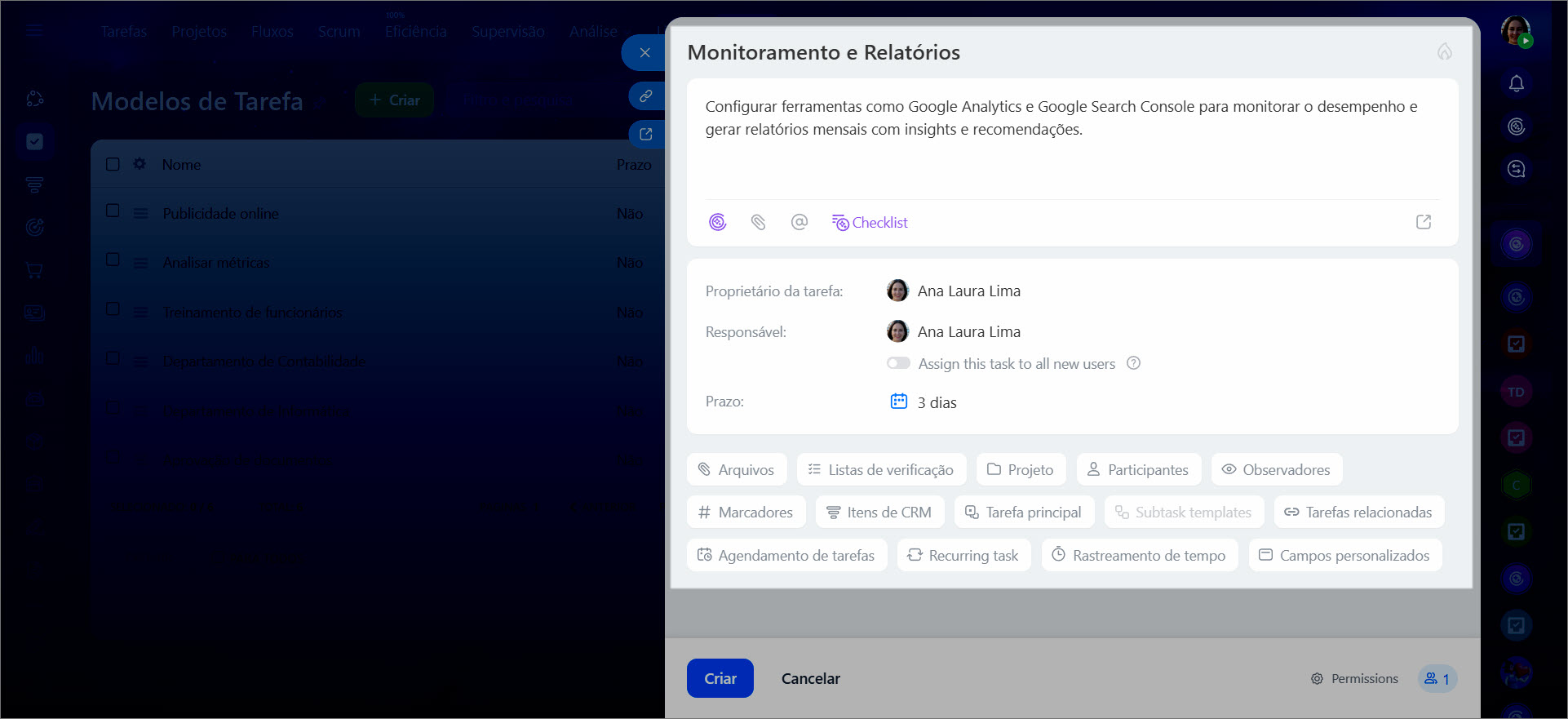Open notifications bell in right sidebar
1568x719 pixels.
(x=1516, y=84)
